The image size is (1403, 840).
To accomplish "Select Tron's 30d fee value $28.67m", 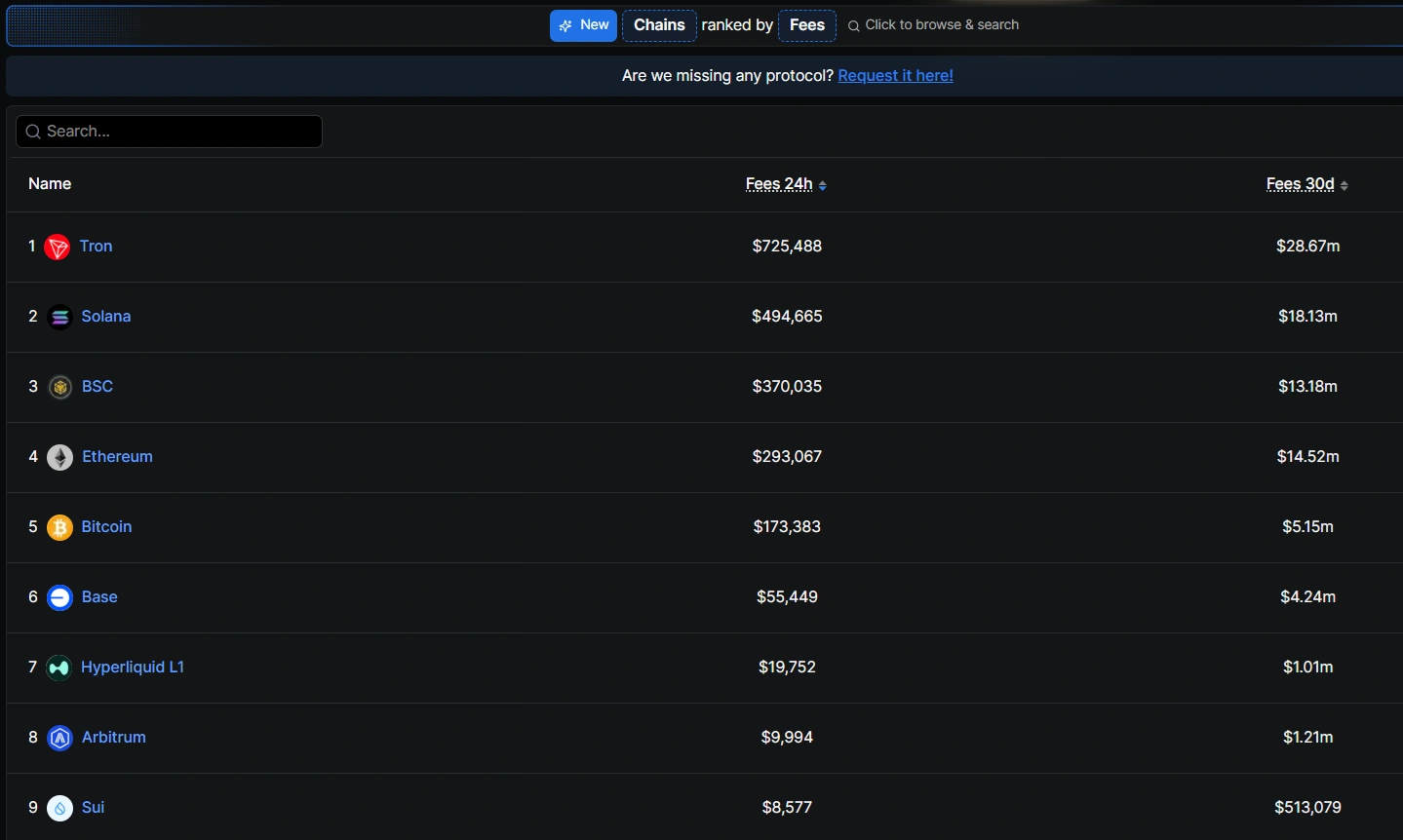I will point(1308,247).
